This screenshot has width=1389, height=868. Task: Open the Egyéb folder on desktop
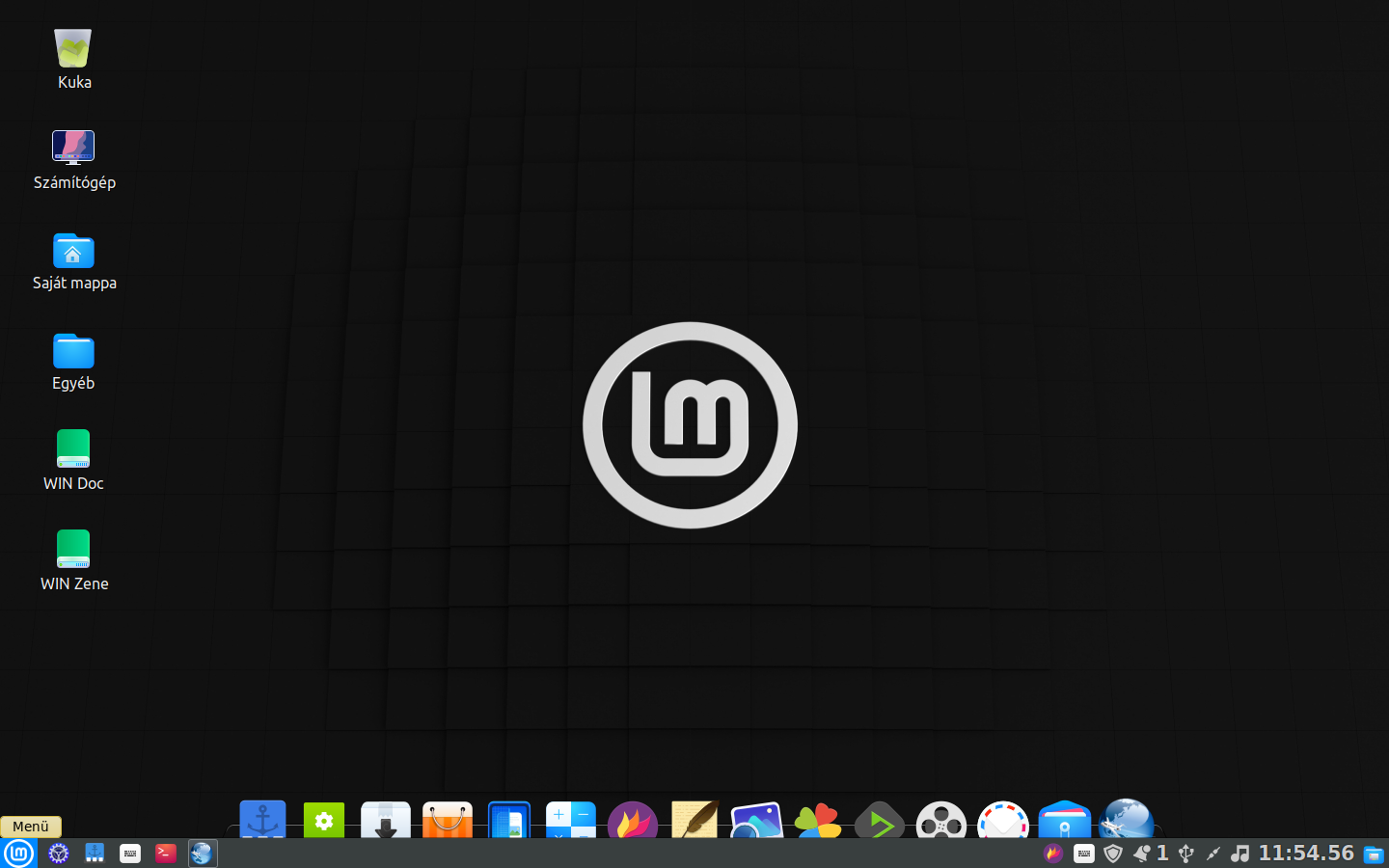(73, 351)
